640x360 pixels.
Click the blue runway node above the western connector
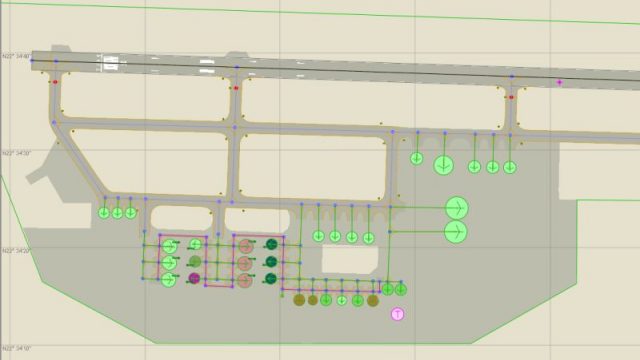[x=56, y=61]
